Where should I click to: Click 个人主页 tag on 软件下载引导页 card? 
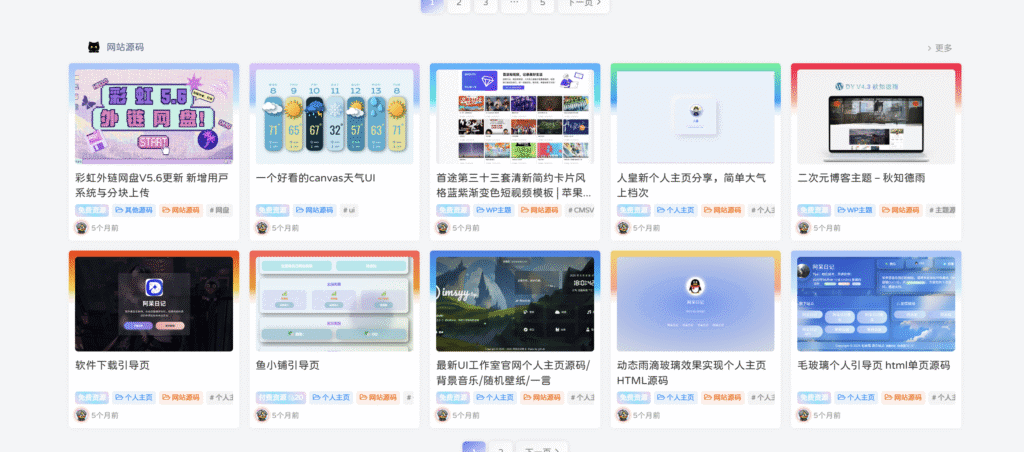coord(134,397)
